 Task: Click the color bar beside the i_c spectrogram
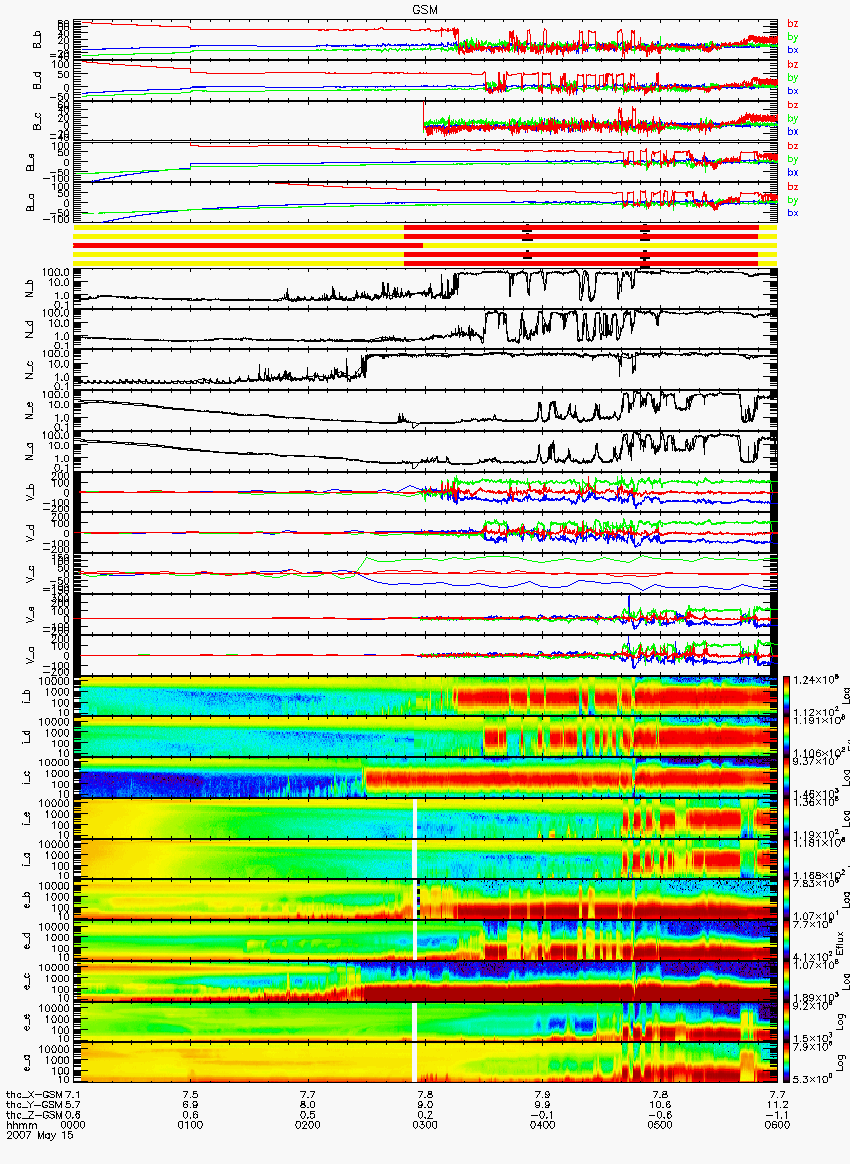coord(787,777)
